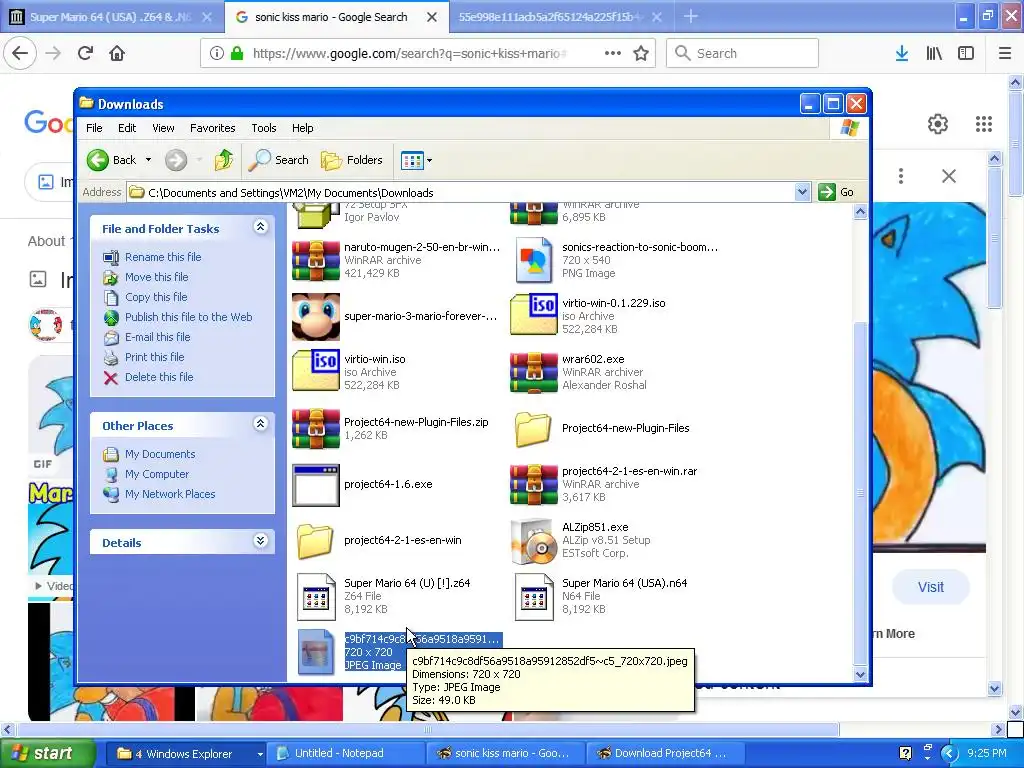Viewport: 1024px width, 768px height.
Task: Select the Project64-new-Plugin-Files.zip icon
Action: pos(315,428)
